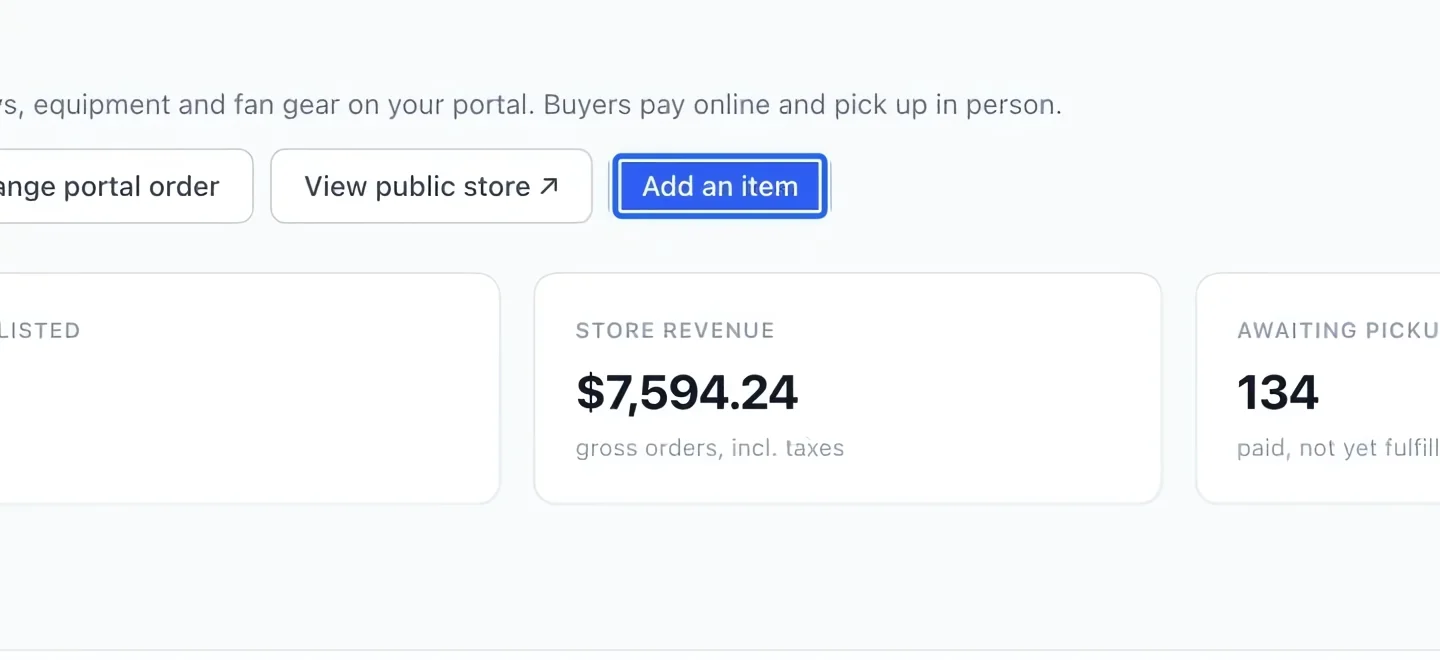The image size is (1440, 660).
Task: Click the external arrow icon on View public store
Action: tap(549, 186)
